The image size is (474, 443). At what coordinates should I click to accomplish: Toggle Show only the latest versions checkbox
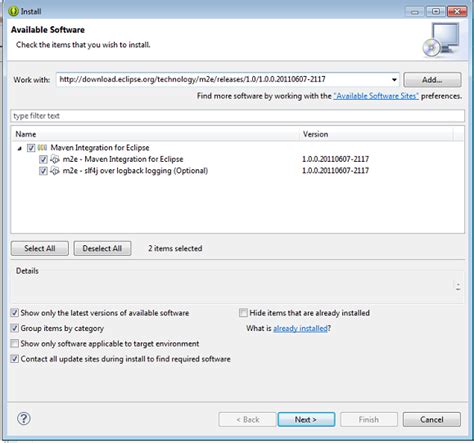point(14,313)
